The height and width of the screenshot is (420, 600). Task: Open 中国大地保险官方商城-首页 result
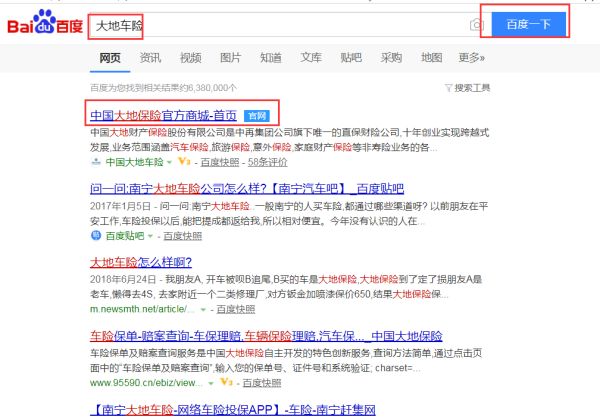click(163, 116)
